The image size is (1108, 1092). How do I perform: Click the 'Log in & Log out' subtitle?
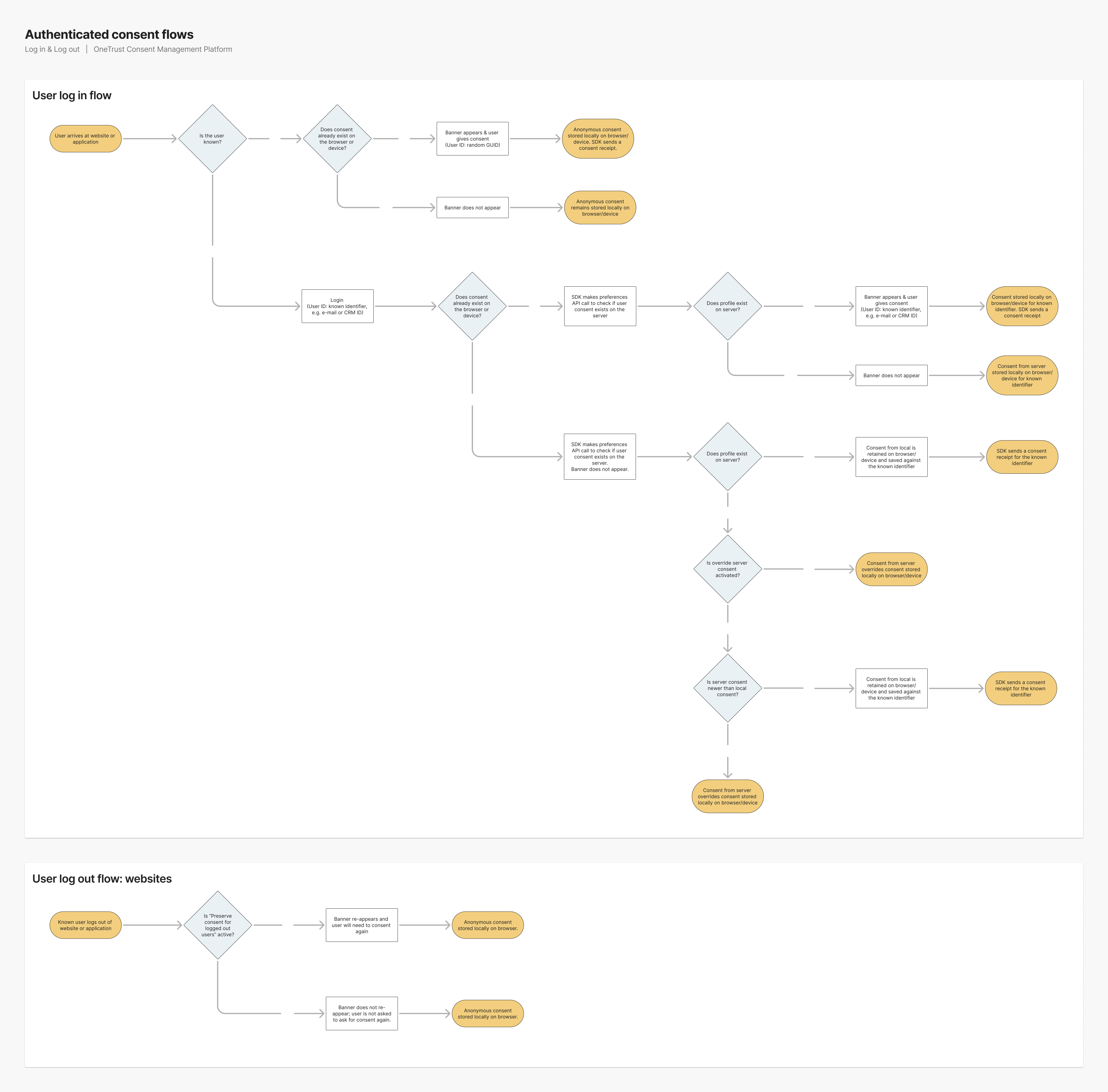pyautogui.click(x=52, y=49)
